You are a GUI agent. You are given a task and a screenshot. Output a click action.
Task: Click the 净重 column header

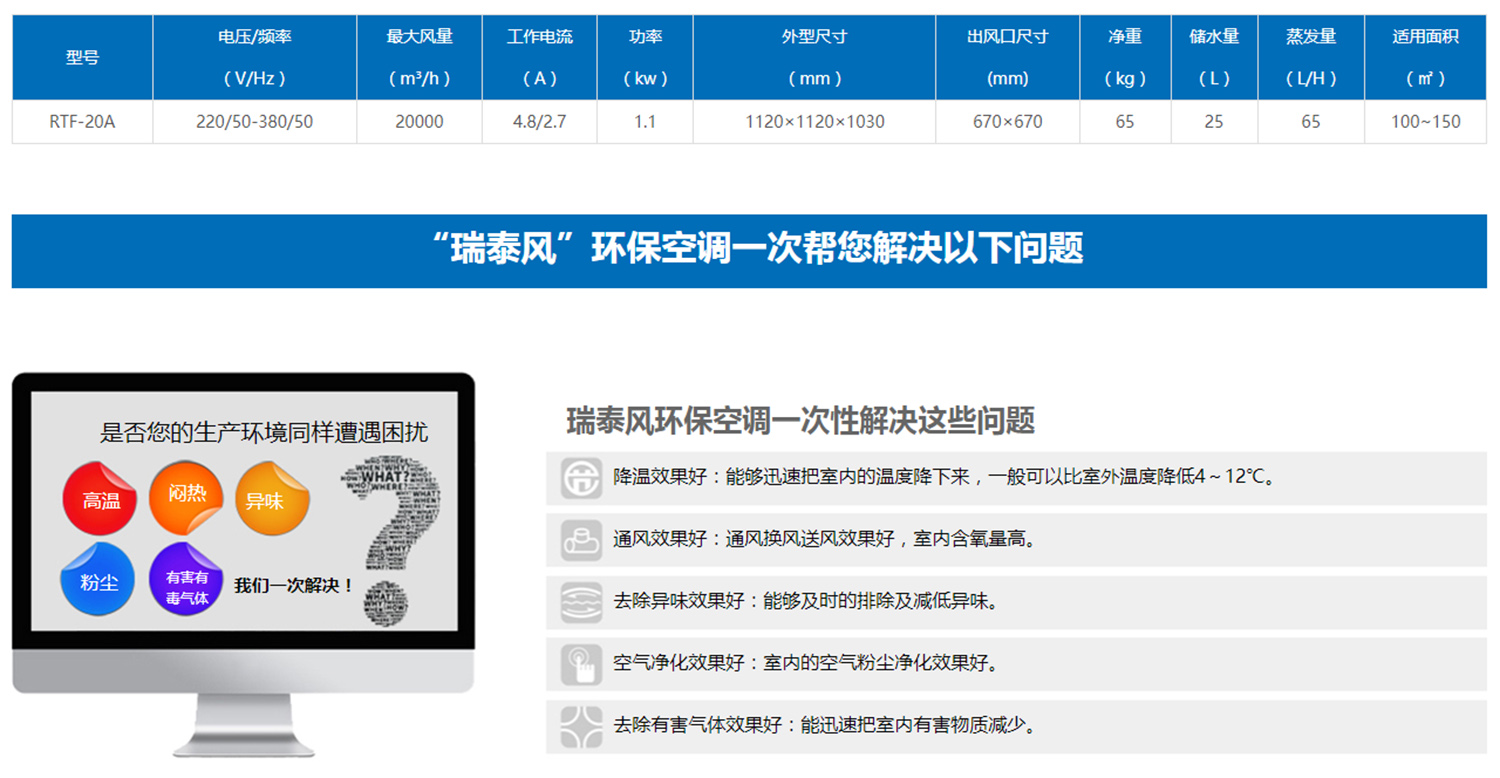(1125, 57)
